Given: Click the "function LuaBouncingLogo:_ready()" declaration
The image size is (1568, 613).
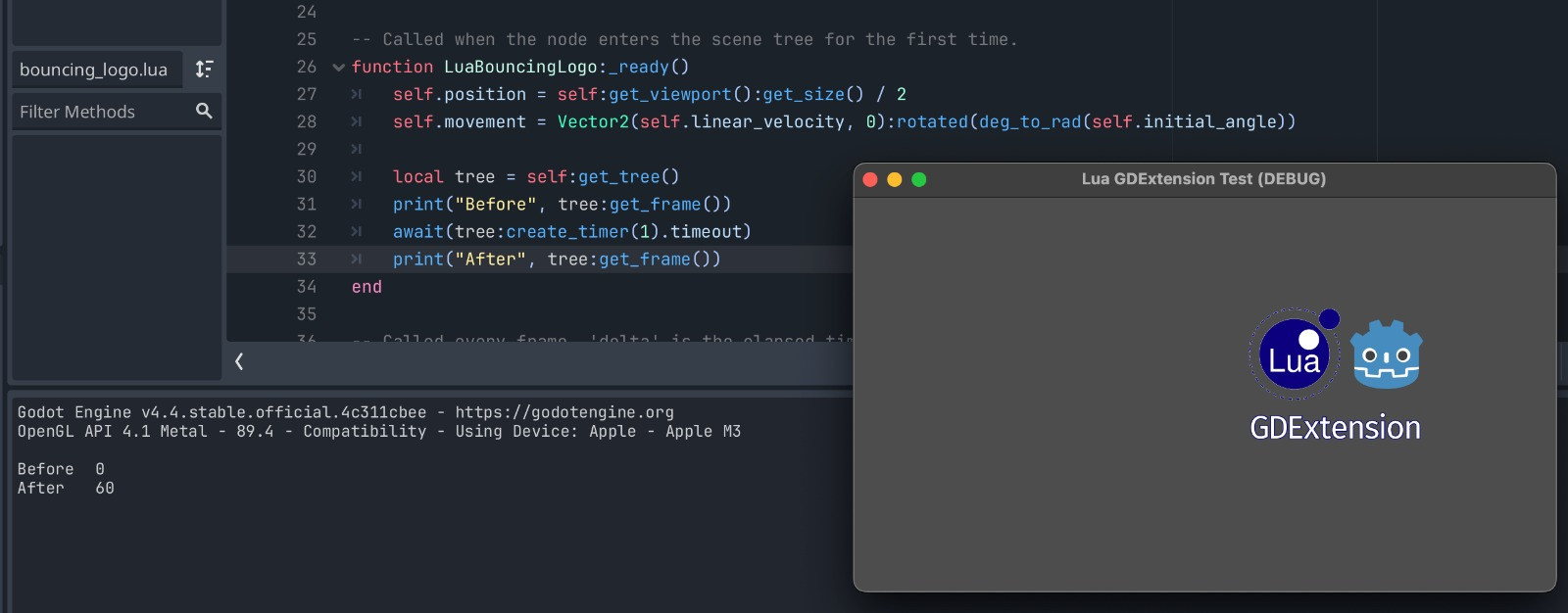Looking at the screenshot, I should [x=520, y=68].
